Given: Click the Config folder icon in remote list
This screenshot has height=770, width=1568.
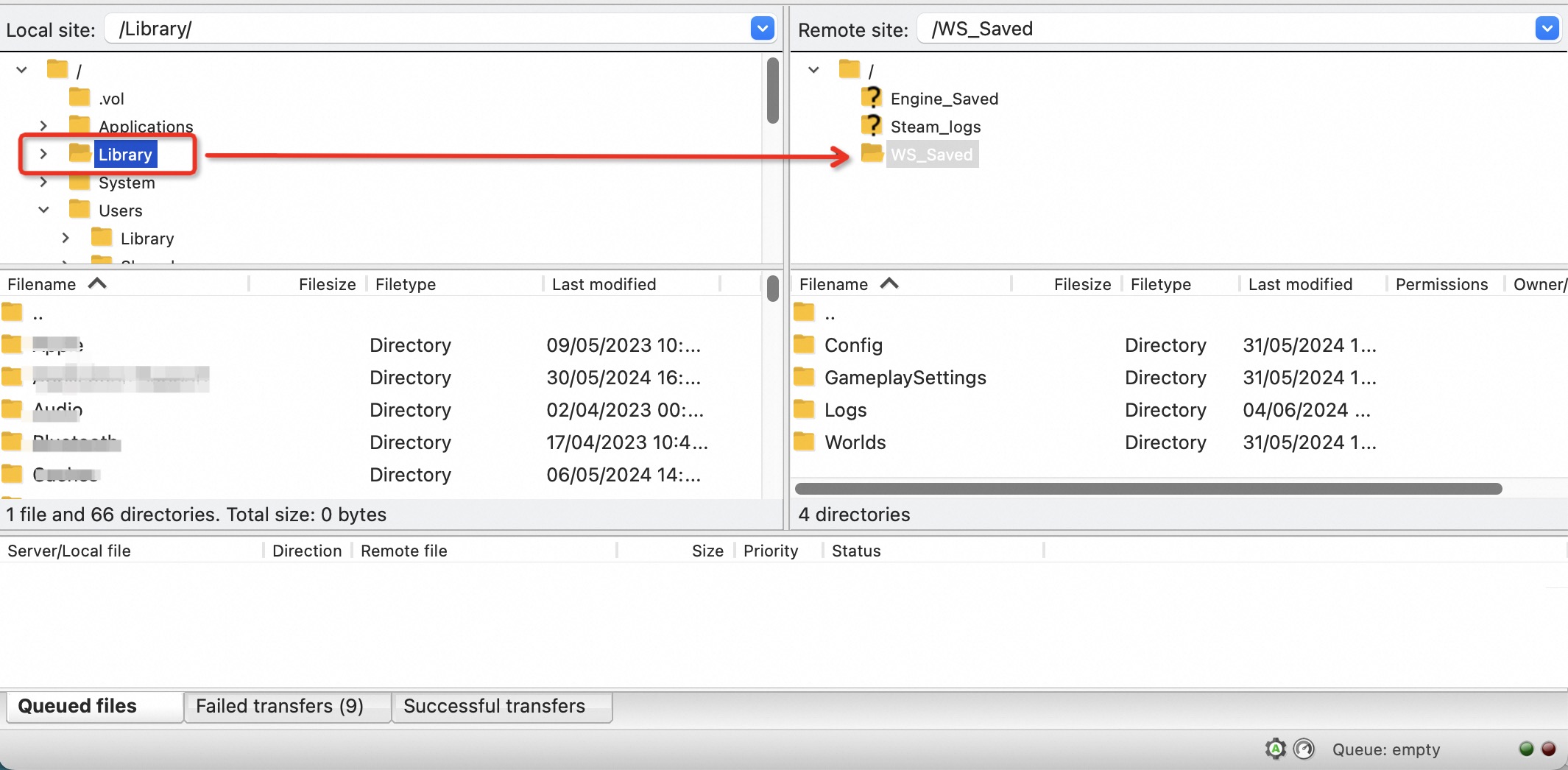Looking at the screenshot, I should click(x=804, y=345).
